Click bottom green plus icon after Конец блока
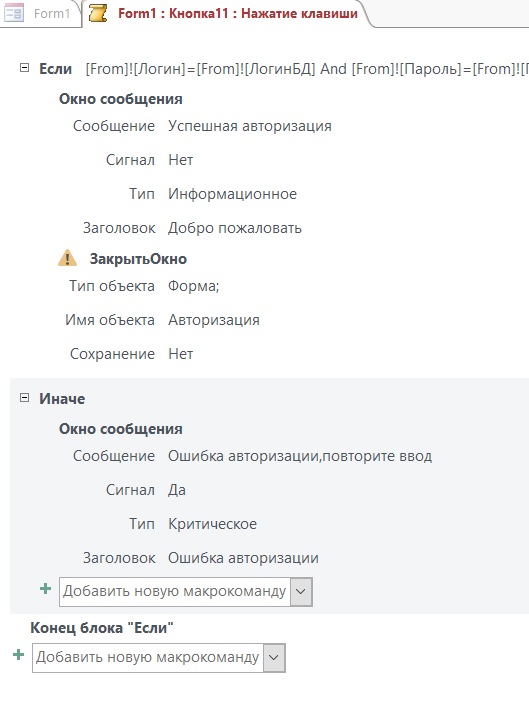529x712 pixels. [x=19, y=655]
